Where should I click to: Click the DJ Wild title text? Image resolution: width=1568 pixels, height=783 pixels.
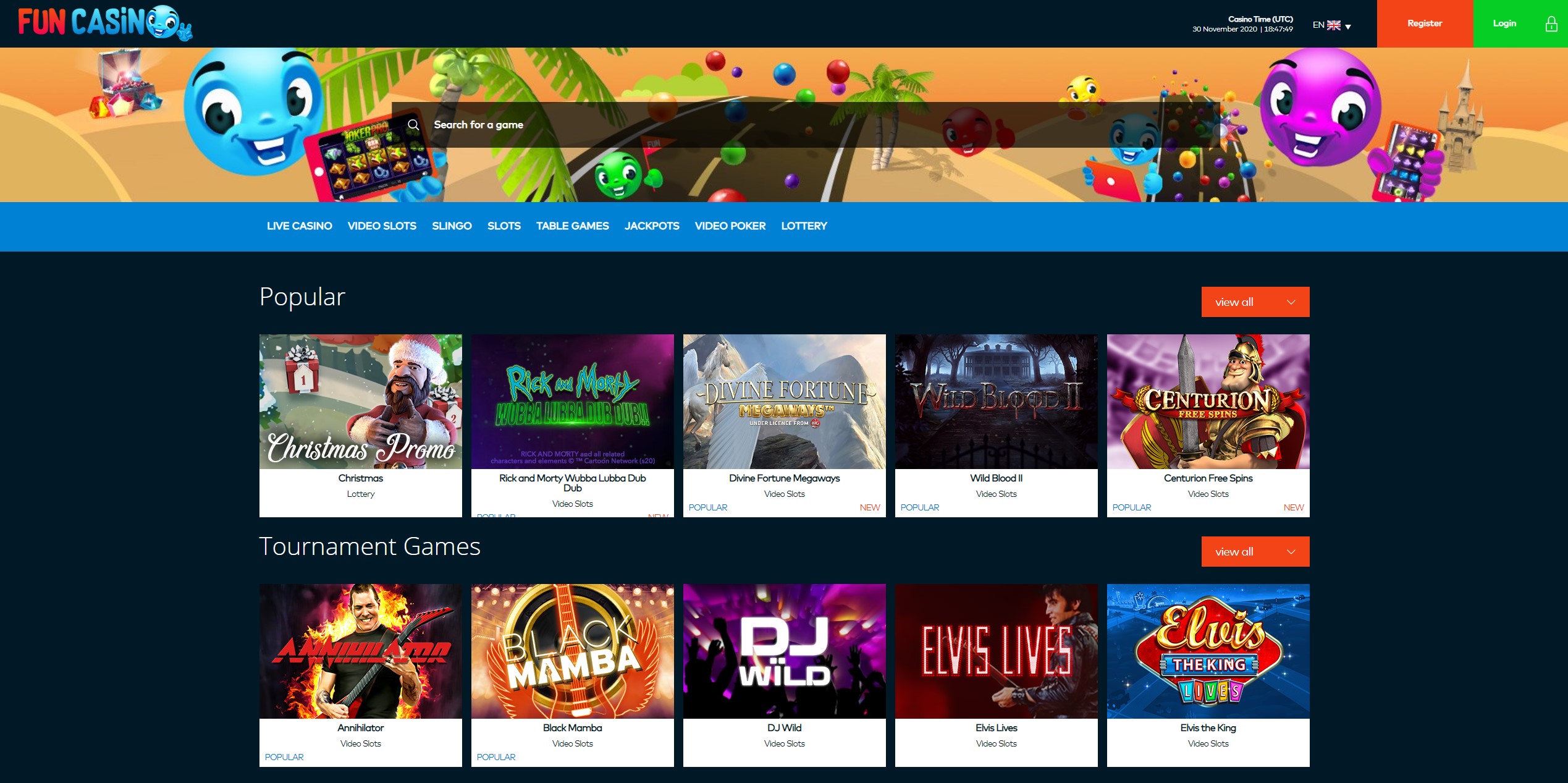tap(785, 728)
